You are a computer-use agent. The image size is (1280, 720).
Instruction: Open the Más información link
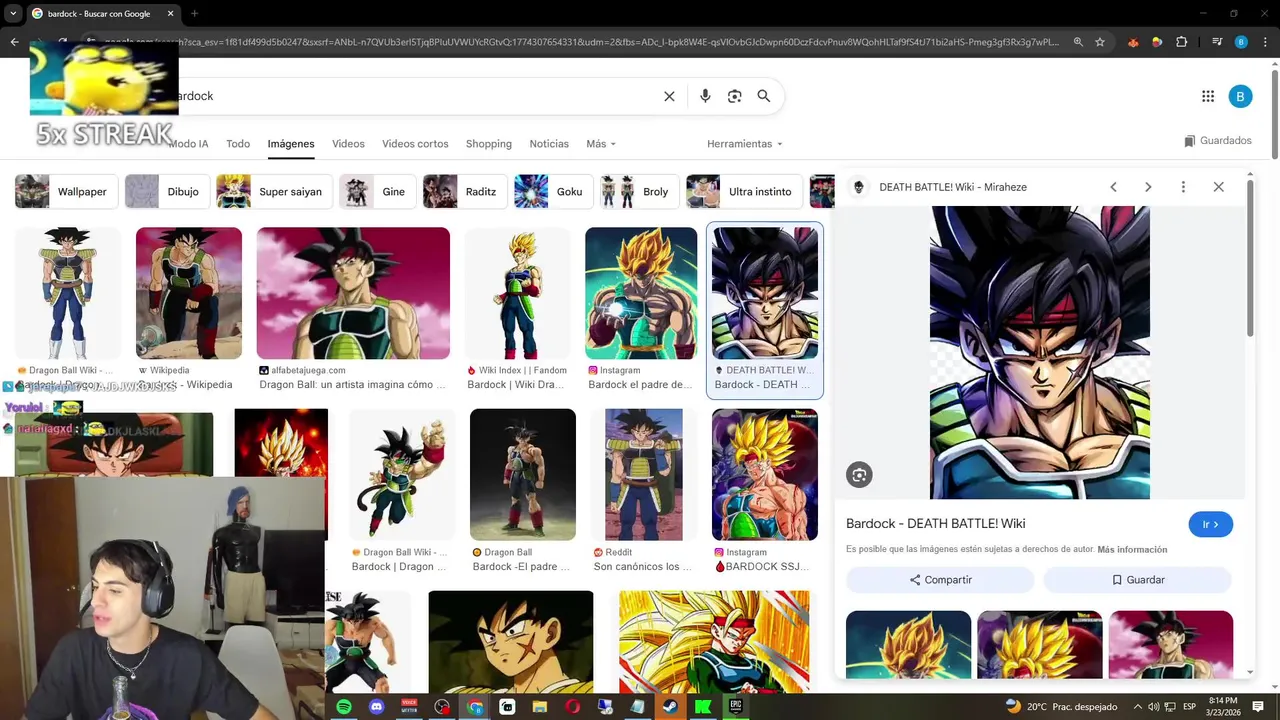pyautogui.click(x=1132, y=549)
